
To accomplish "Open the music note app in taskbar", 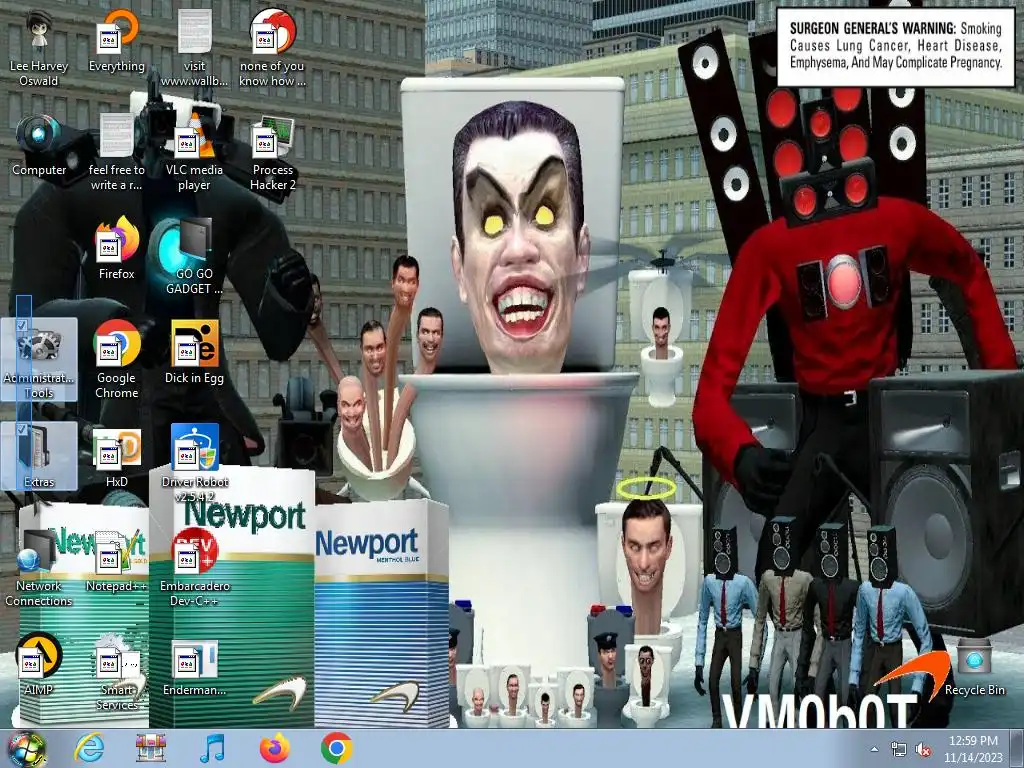I will [212, 748].
